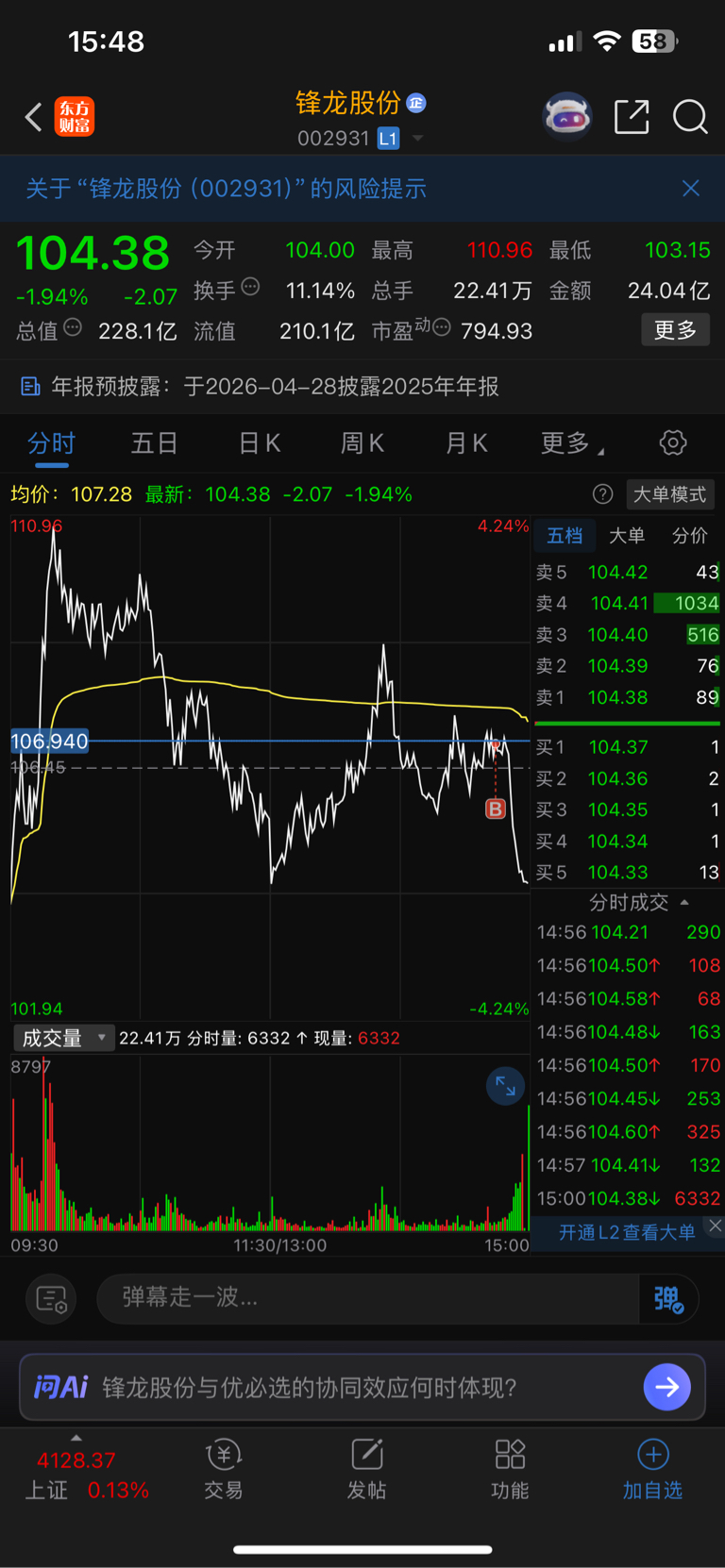Open the danmaku list settings icon
725x1568 pixels.
[51, 1299]
